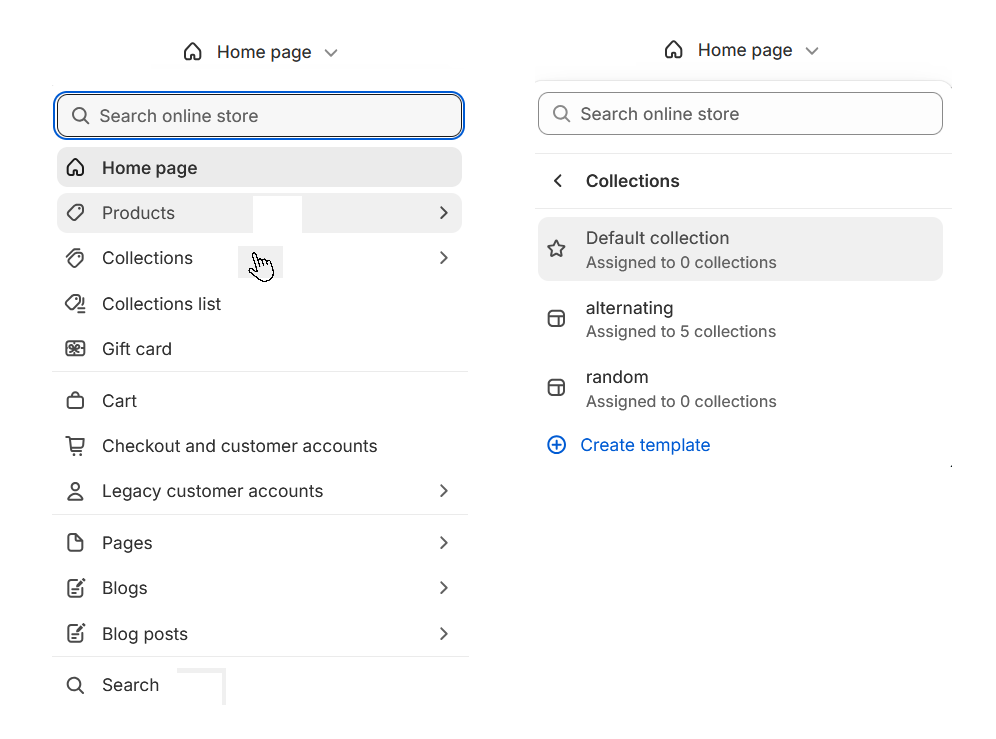This screenshot has width=996, height=739.
Task: Click the Collections list icon
Action: (x=76, y=304)
